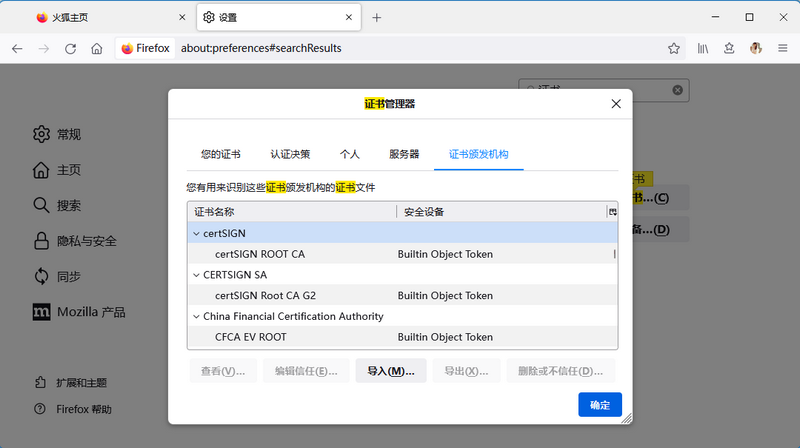The width and height of the screenshot is (800, 448).
Task: Switch to the 您的证书 tab
Action: (220, 154)
